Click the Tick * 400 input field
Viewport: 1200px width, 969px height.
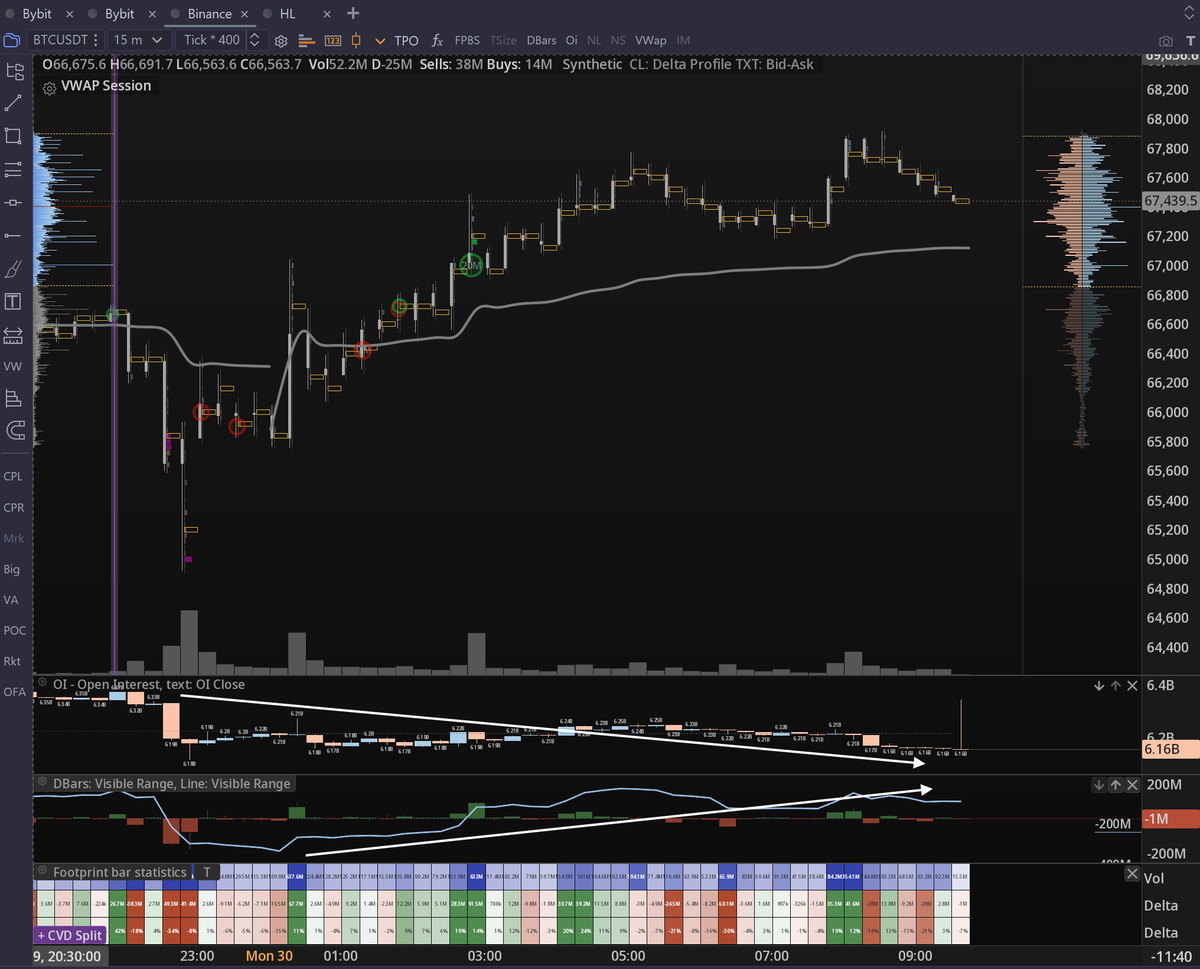(x=211, y=40)
